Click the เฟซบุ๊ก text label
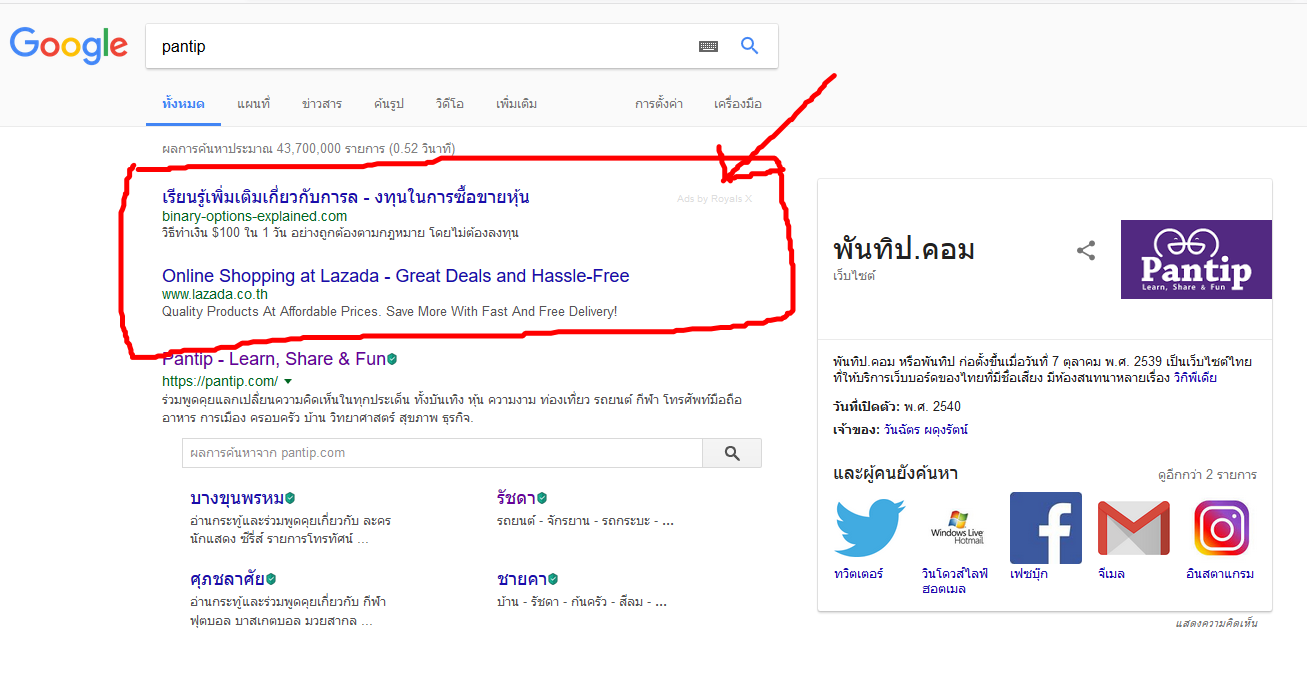This screenshot has width=1307, height=673. (x=1029, y=574)
